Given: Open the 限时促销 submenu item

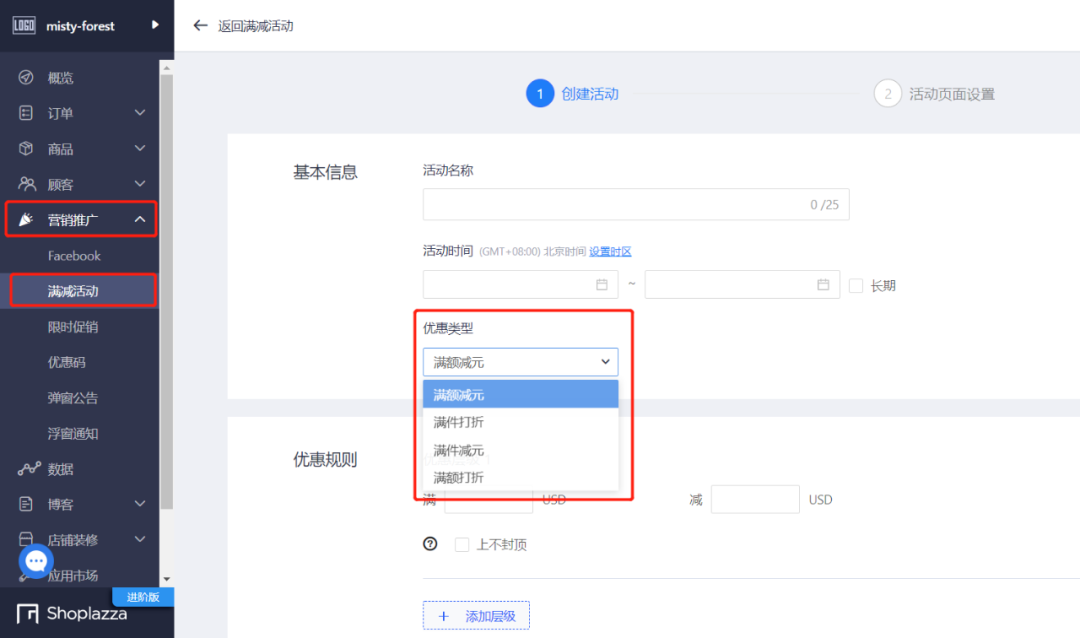Looking at the screenshot, I should click(x=72, y=327).
